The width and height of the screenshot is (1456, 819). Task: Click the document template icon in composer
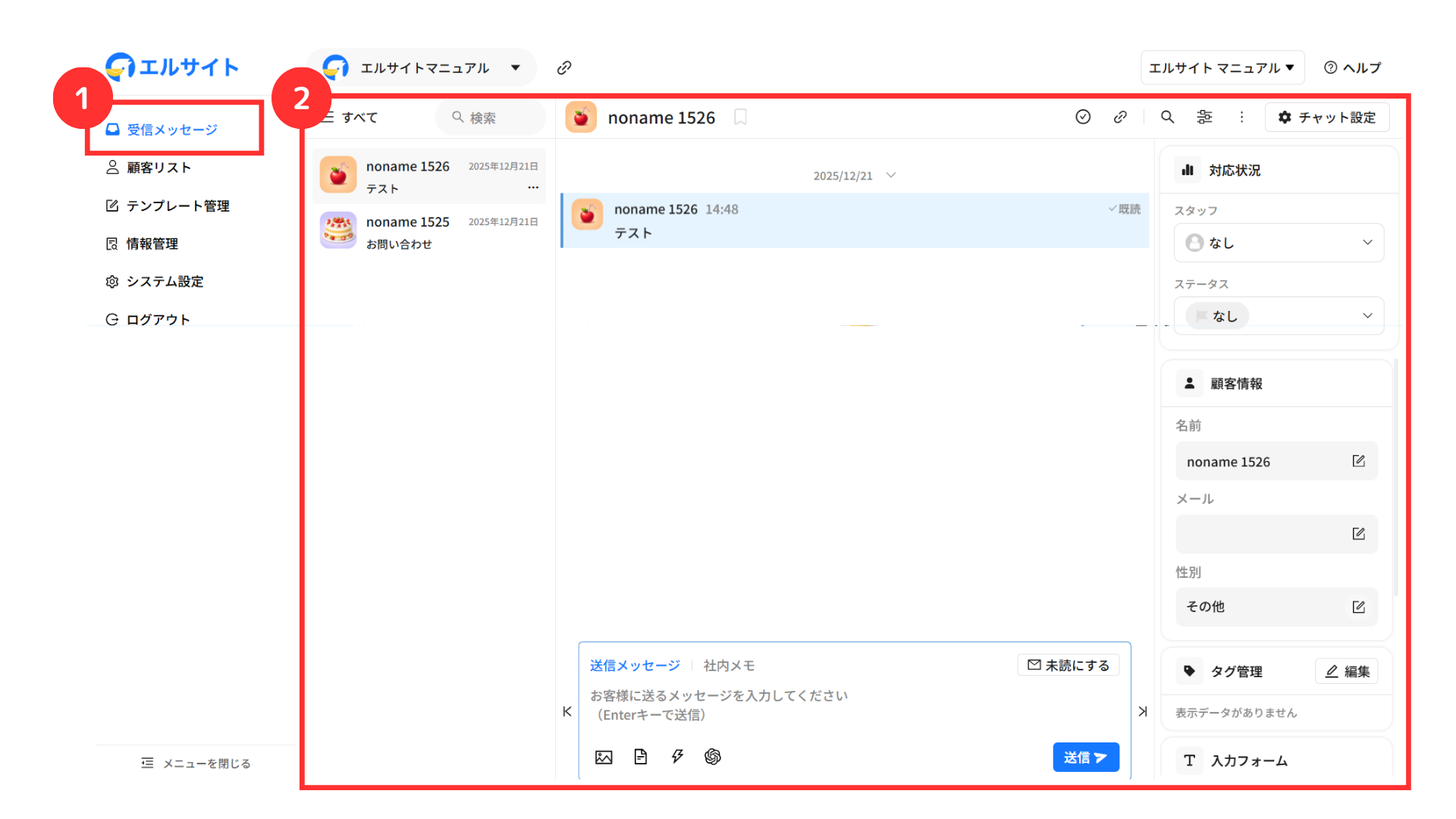[x=641, y=757]
